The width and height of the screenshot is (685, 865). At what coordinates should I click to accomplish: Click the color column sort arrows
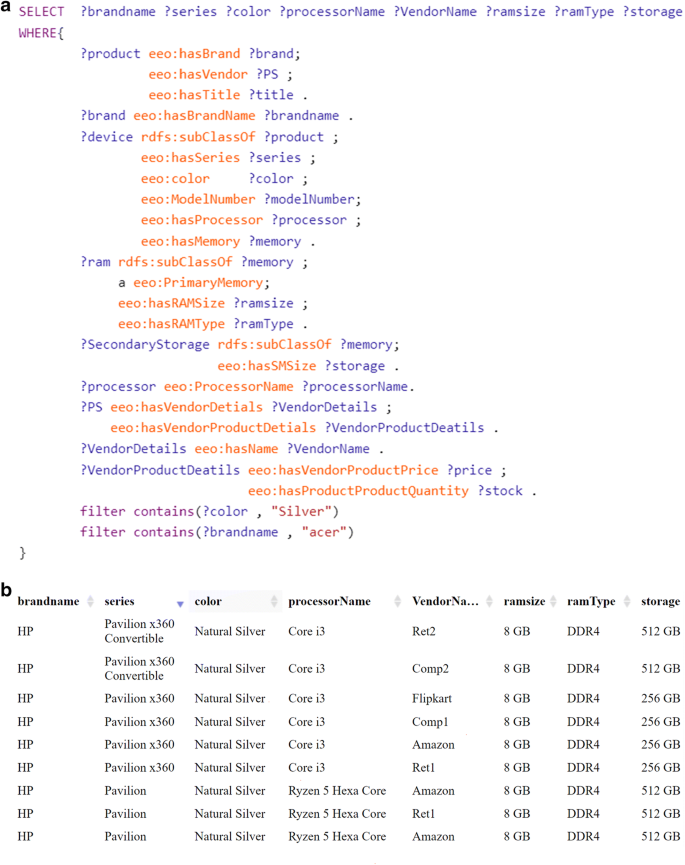[x=274, y=601]
